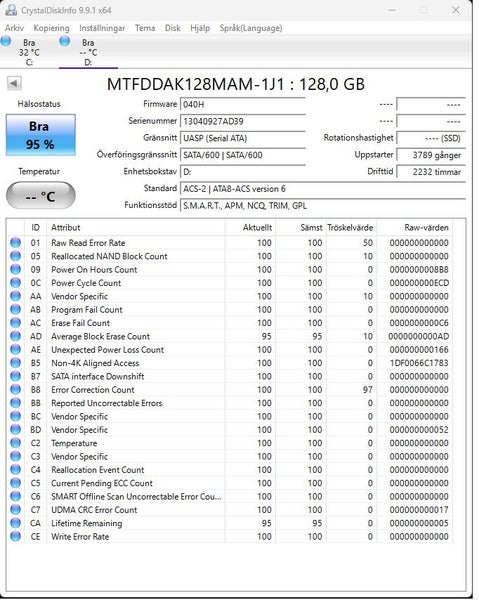Click status orb for Reallocation Event Count

pos(15,470)
